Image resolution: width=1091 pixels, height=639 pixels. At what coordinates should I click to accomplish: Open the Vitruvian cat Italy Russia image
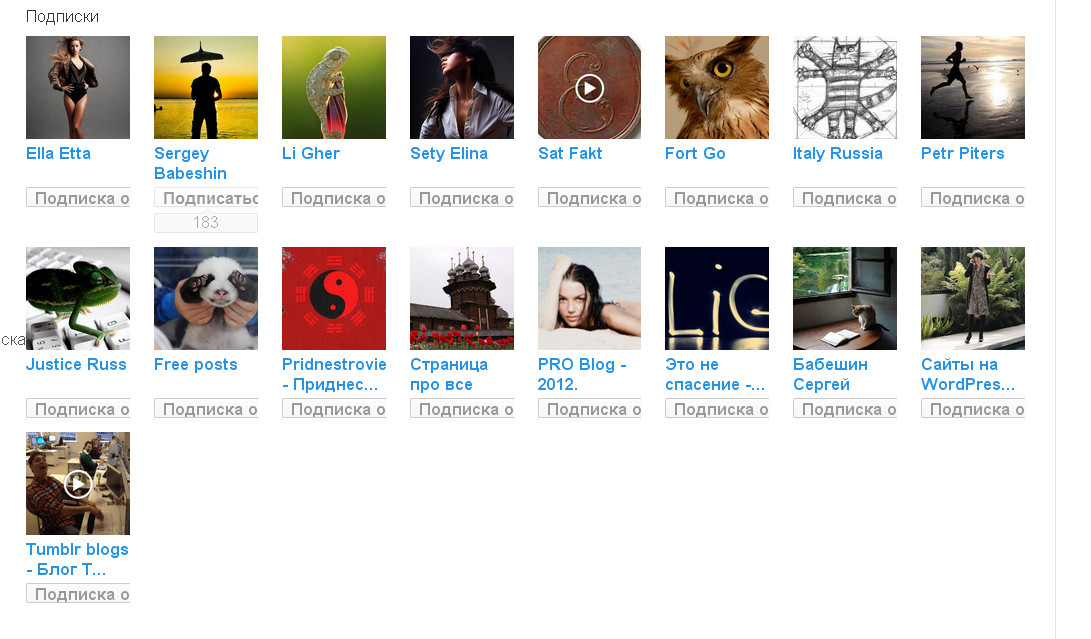[x=845, y=88]
